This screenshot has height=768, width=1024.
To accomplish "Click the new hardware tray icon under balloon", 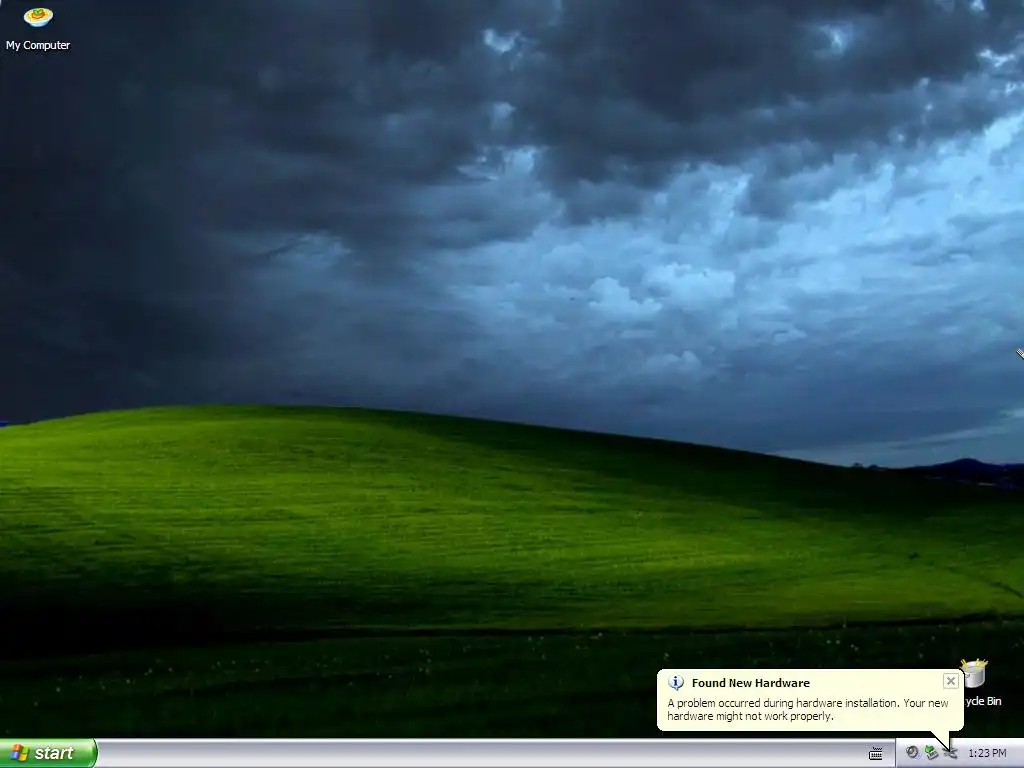I will 951,753.
